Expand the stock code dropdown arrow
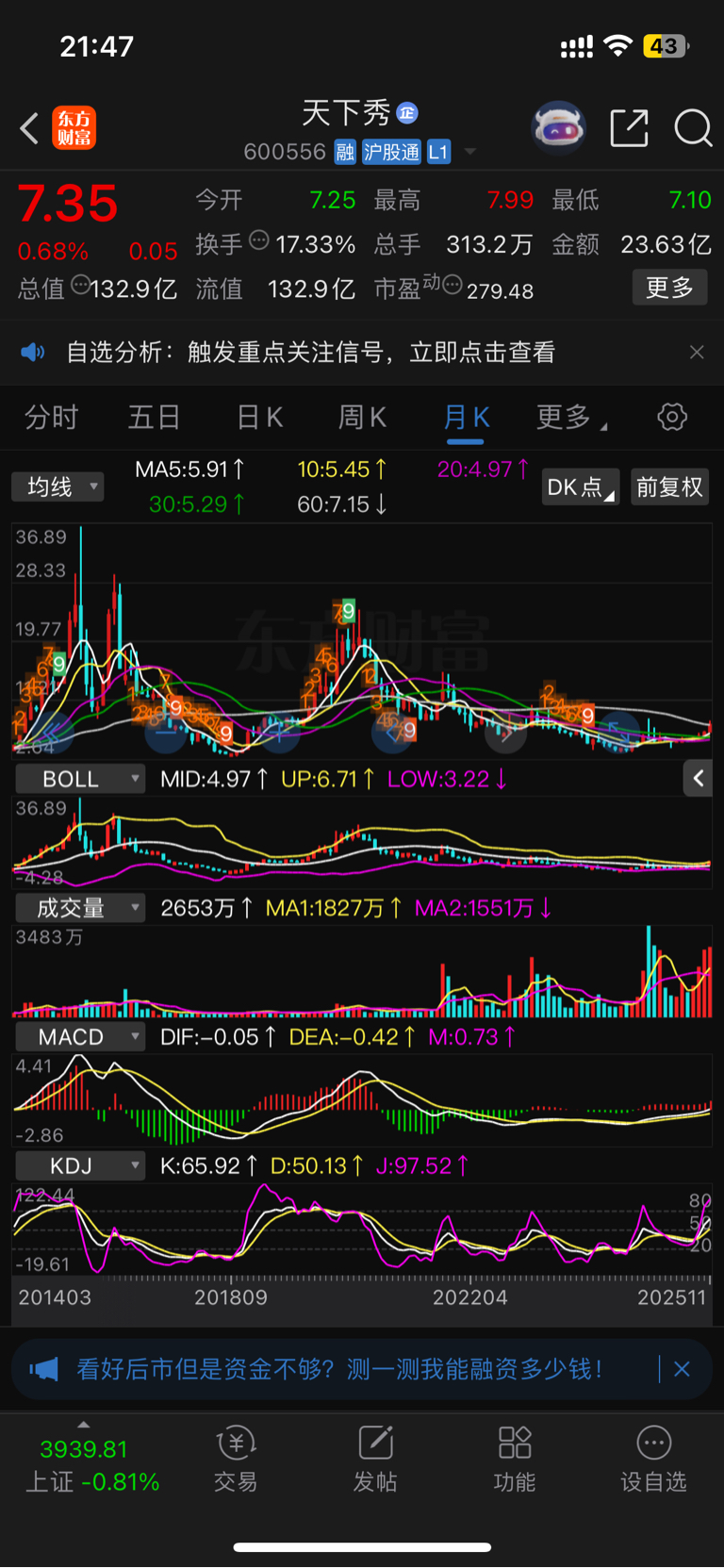 click(469, 152)
